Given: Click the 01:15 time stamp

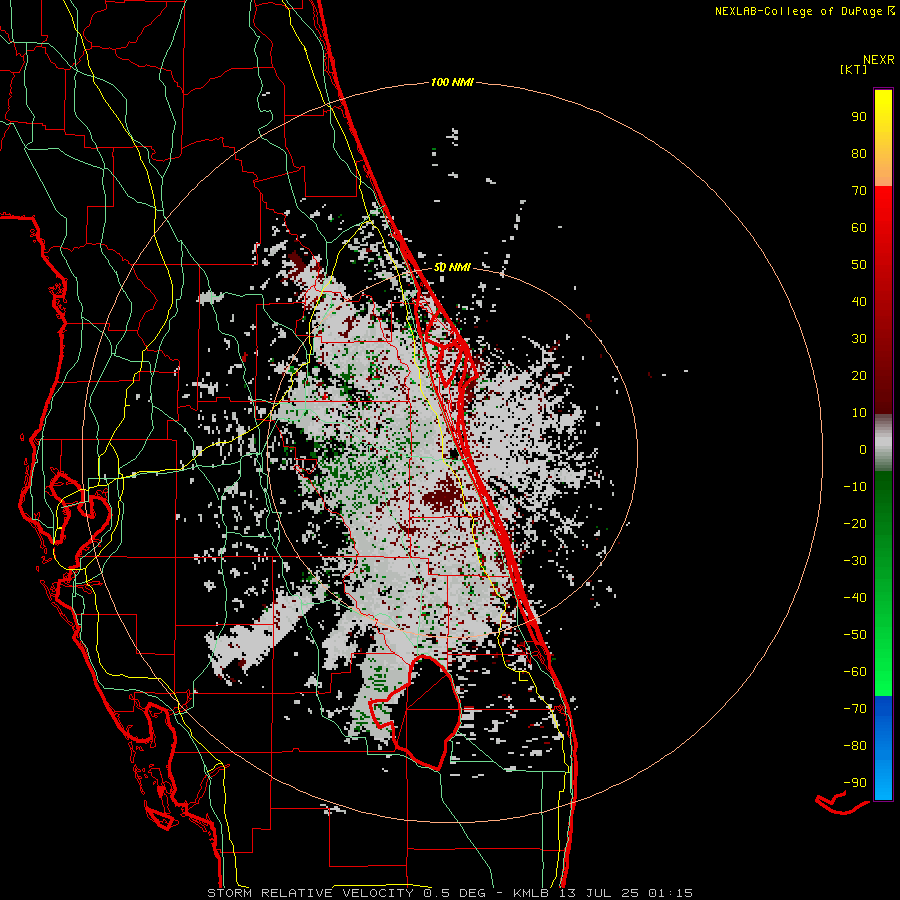Looking at the screenshot, I should tap(670, 893).
